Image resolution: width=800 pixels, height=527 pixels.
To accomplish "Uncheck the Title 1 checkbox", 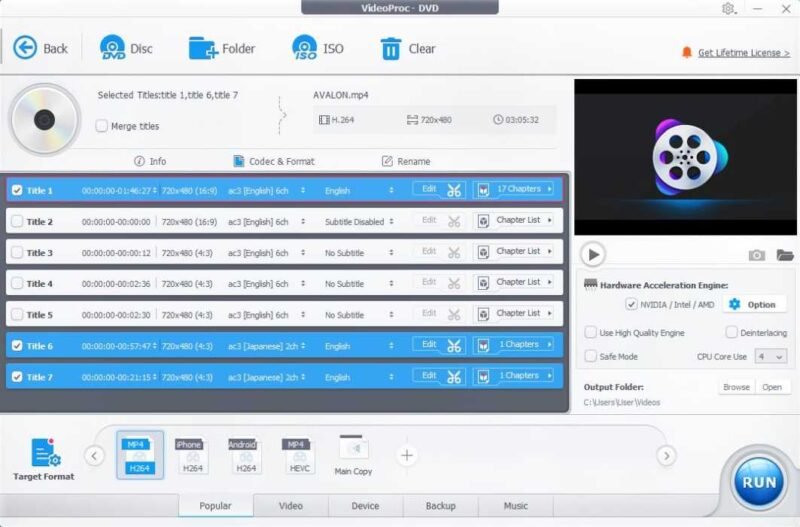I will tap(17, 190).
